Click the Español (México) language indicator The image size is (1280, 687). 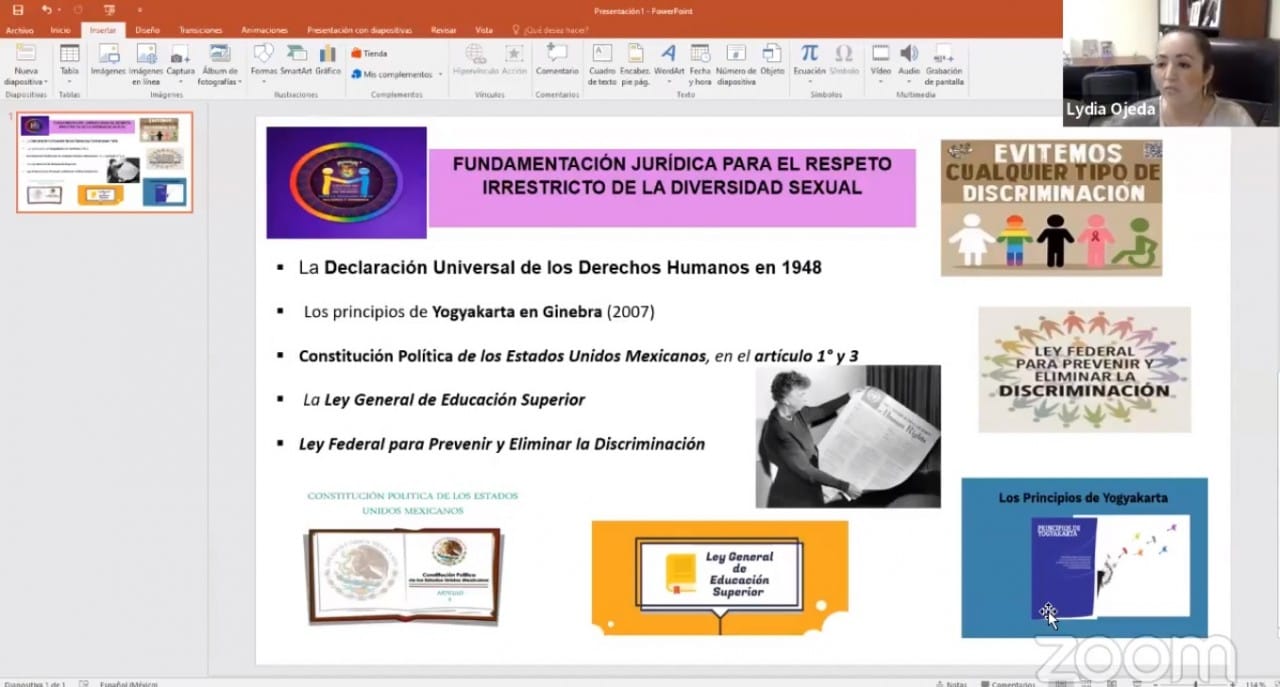(x=127, y=683)
